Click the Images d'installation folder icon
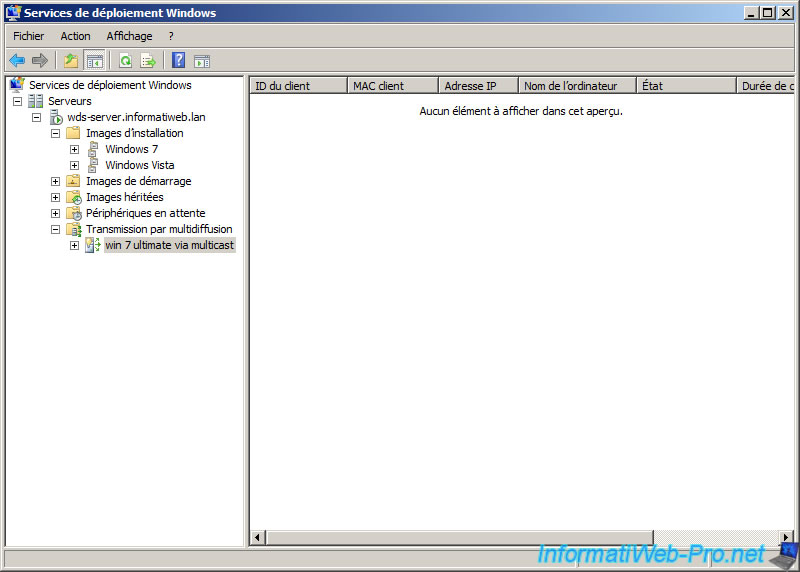Viewport: 800px width, 572px height. (x=73, y=133)
